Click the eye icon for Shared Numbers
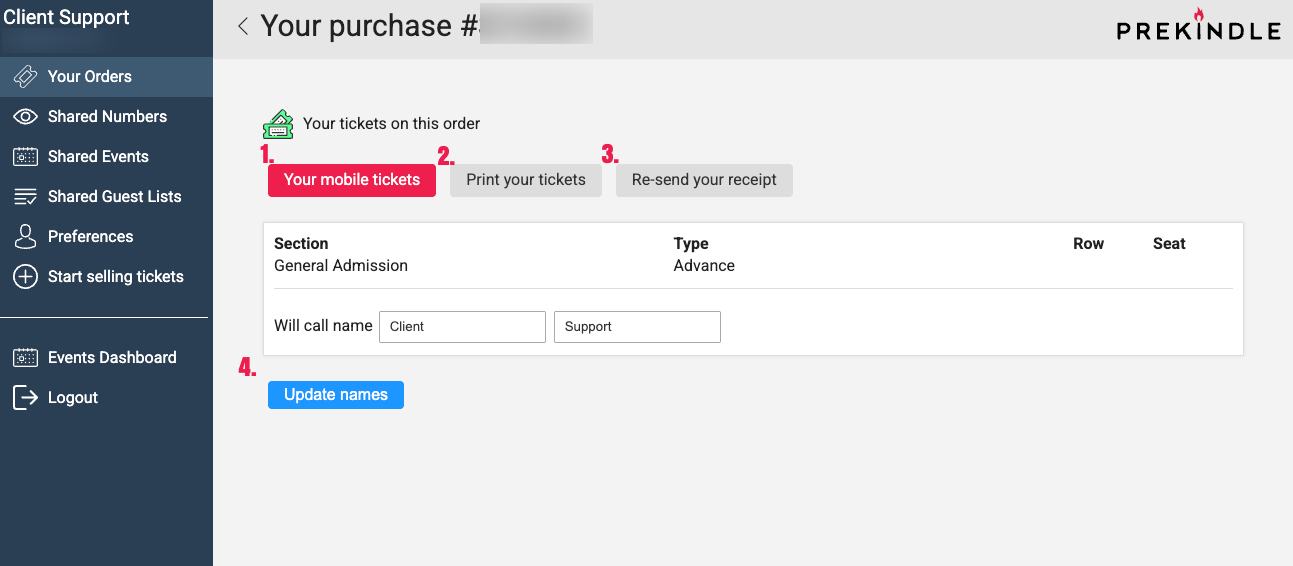Image resolution: width=1293 pixels, height=566 pixels. coord(25,117)
